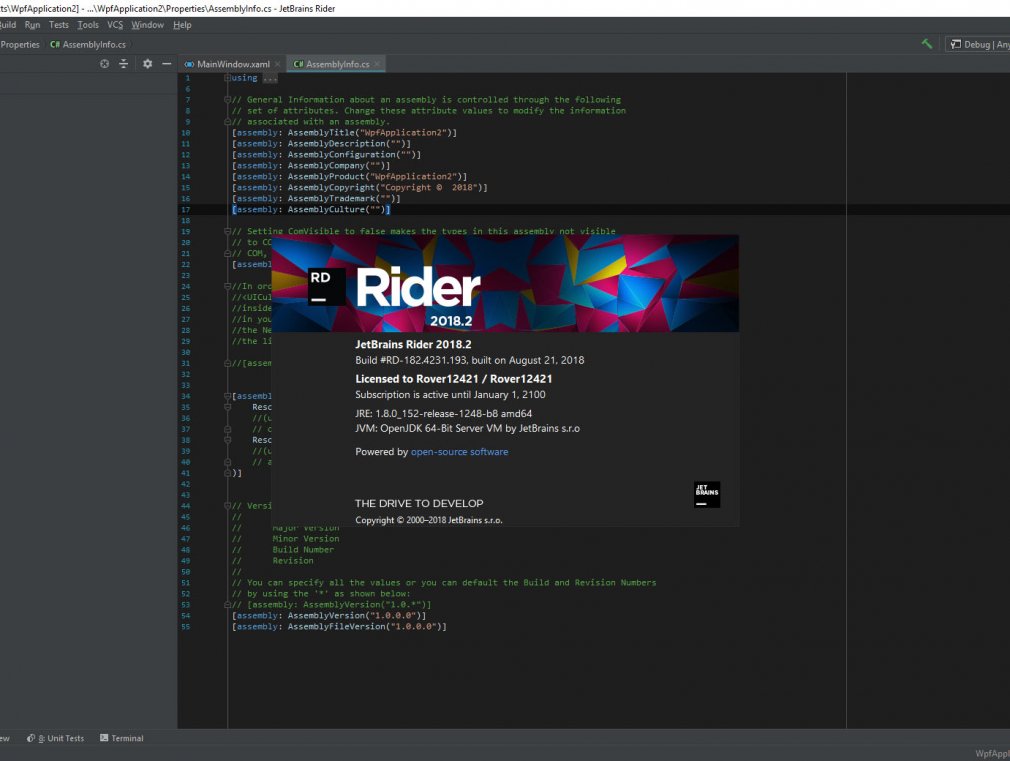Screen dimensions: 1010x761
Task: Click the AssemblyTrademark line in the editor
Action: (316, 198)
